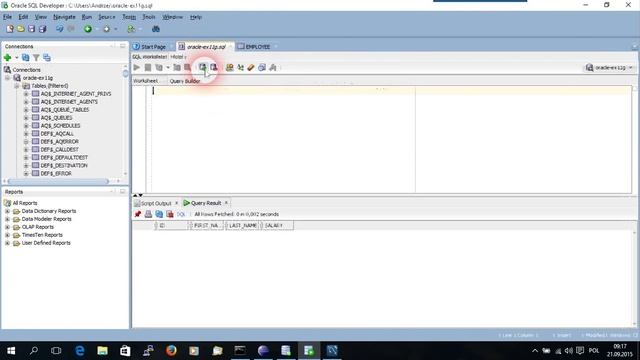Click the SQL Tuning Advisor icon
The width and height of the screenshot is (640, 360).
pos(187,67)
